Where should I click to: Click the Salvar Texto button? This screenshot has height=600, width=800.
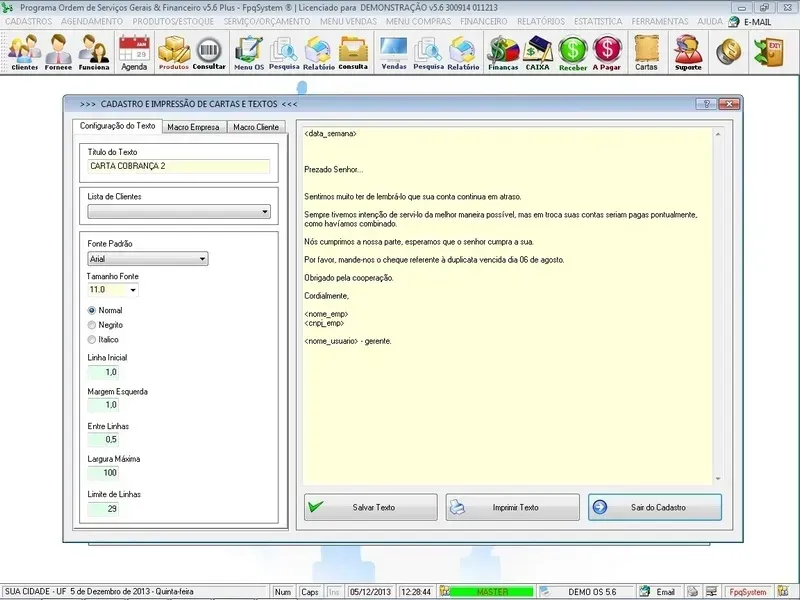click(x=371, y=507)
